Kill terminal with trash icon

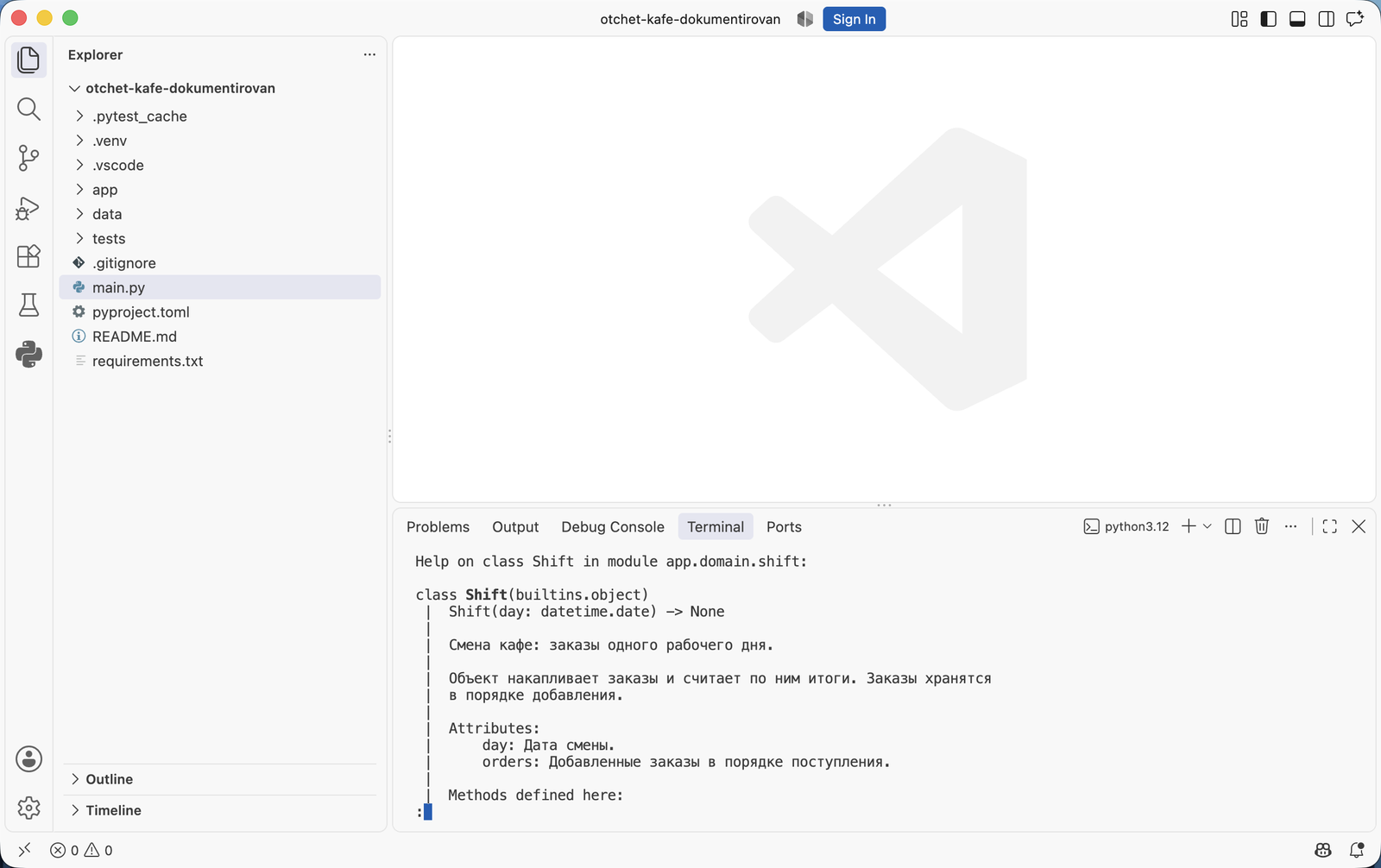[1262, 526]
